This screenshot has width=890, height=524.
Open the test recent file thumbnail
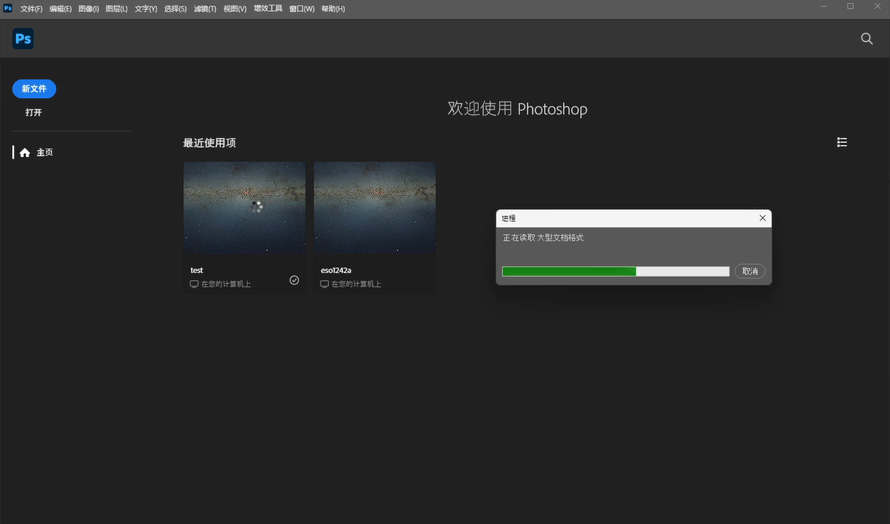pyautogui.click(x=244, y=208)
